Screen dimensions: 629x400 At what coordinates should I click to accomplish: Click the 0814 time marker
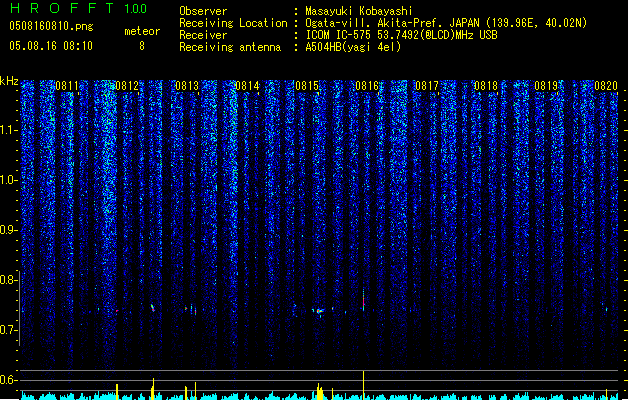tap(247, 85)
